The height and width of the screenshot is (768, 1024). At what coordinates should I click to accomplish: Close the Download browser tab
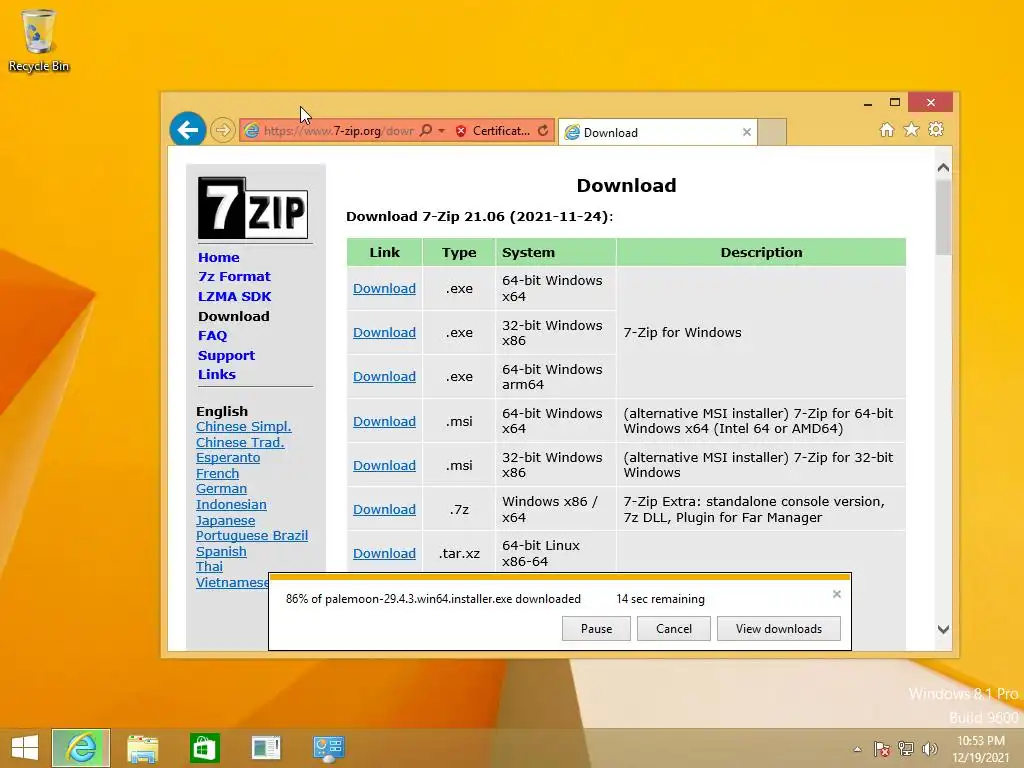tap(746, 132)
